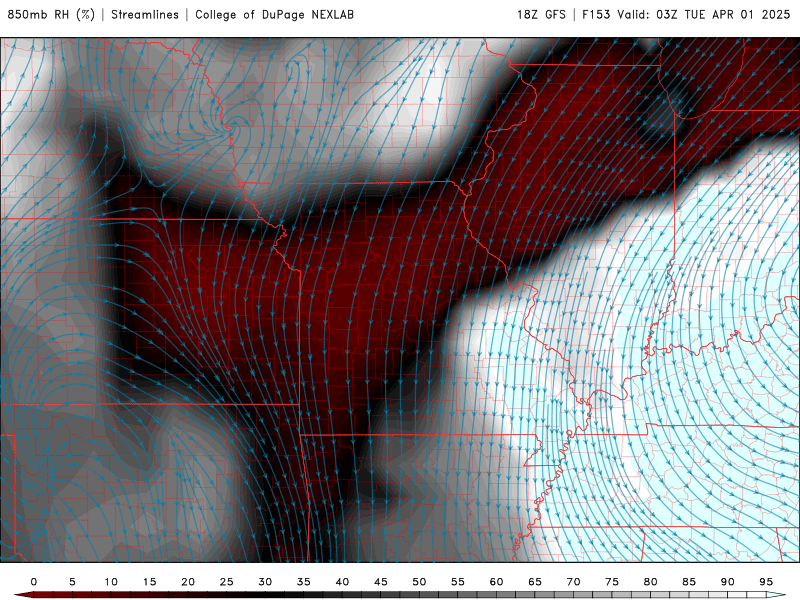Pick the "35" tick label on colorbar

point(304,582)
